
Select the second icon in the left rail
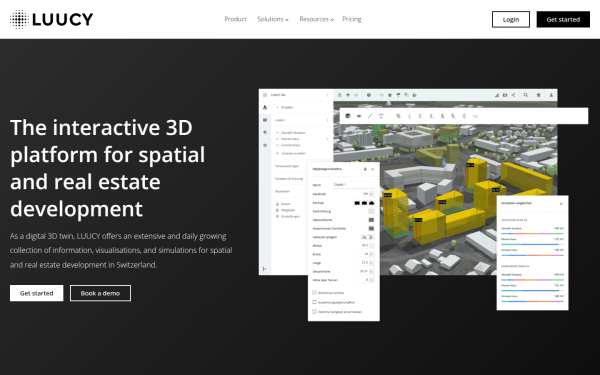point(265,120)
